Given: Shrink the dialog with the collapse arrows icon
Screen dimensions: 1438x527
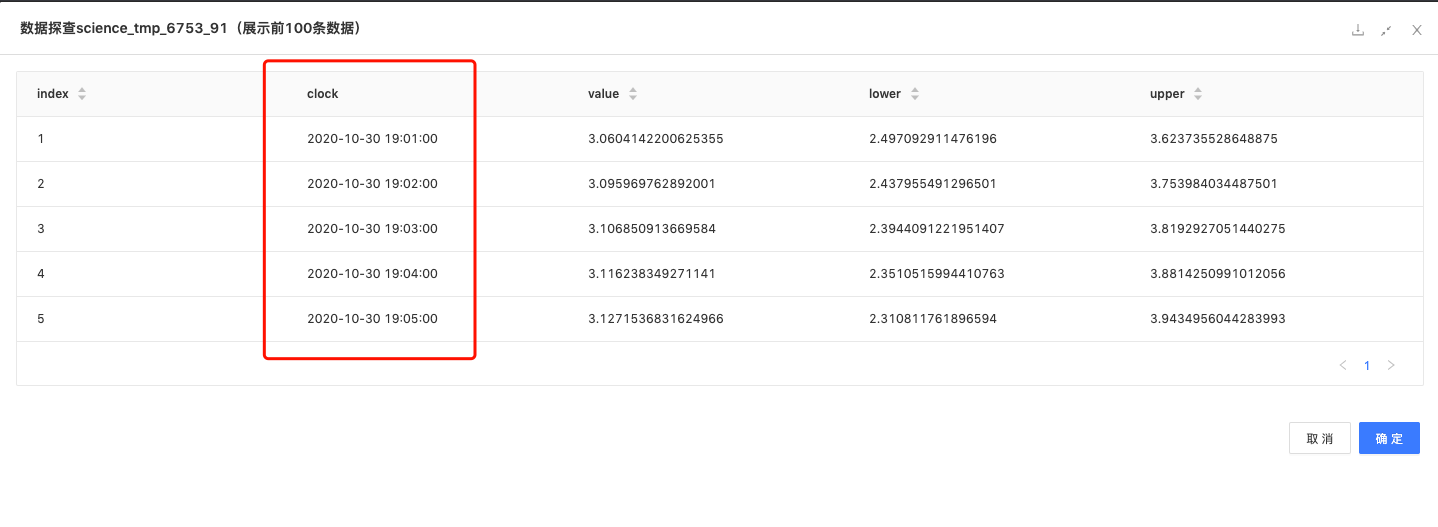Looking at the screenshot, I should point(1386,30).
